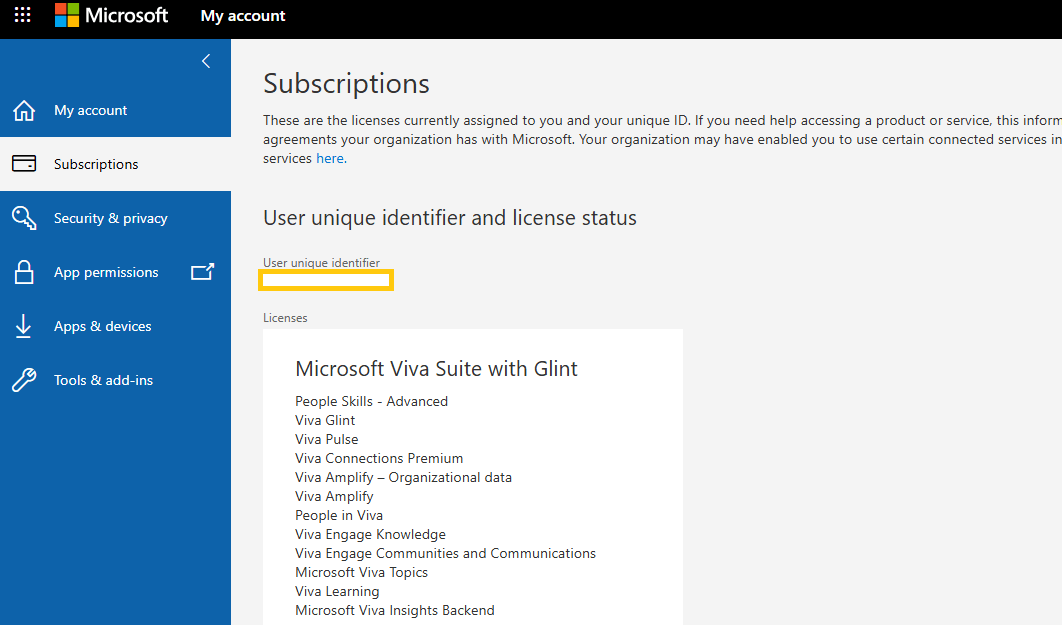Click the wrench icon for Tools & add-ins

point(24,380)
